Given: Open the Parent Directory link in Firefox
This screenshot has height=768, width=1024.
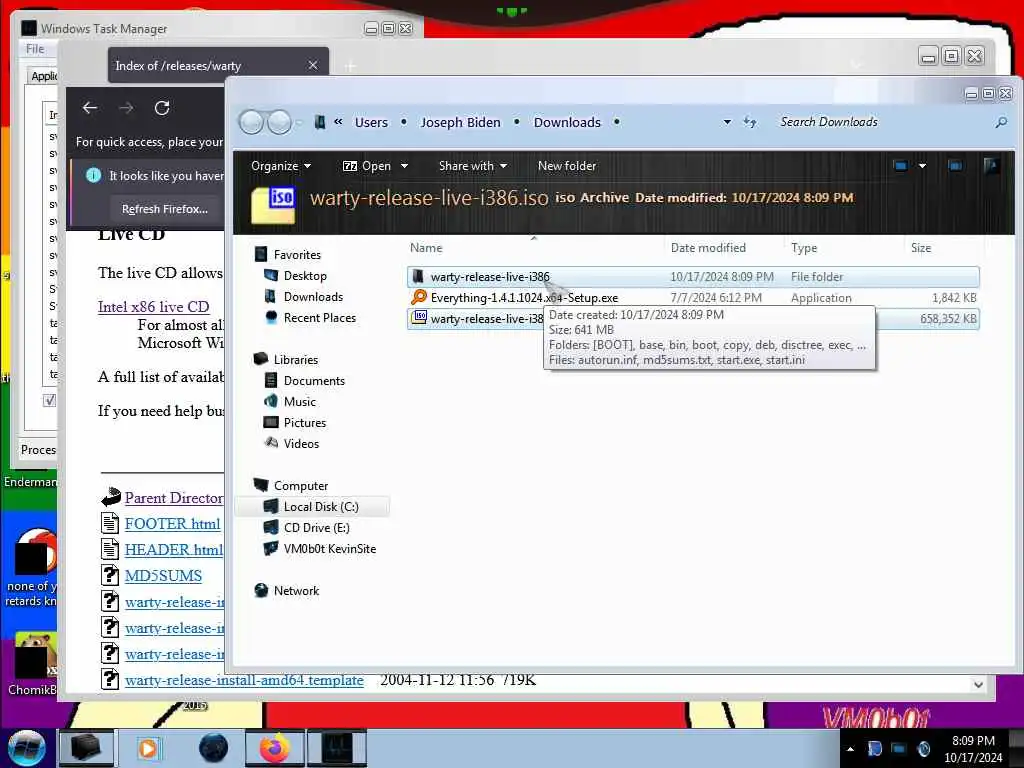Looking at the screenshot, I should (x=174, y=498).
